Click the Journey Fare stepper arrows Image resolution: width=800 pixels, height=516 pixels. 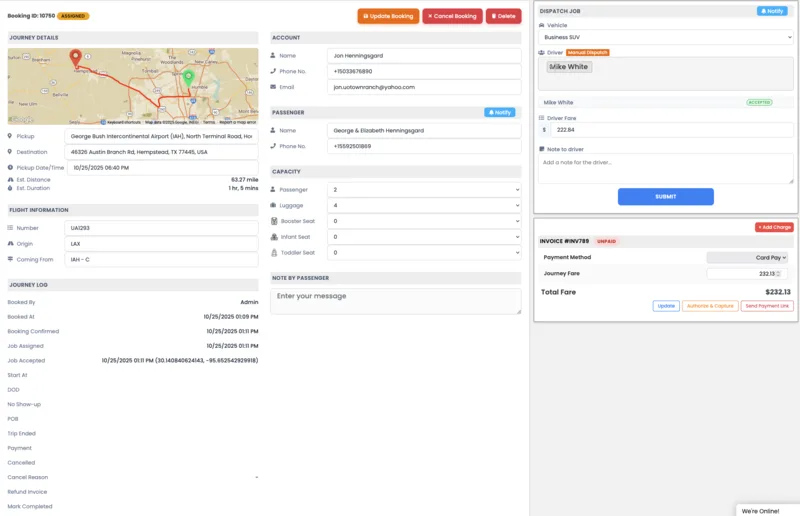coord(778,274)
